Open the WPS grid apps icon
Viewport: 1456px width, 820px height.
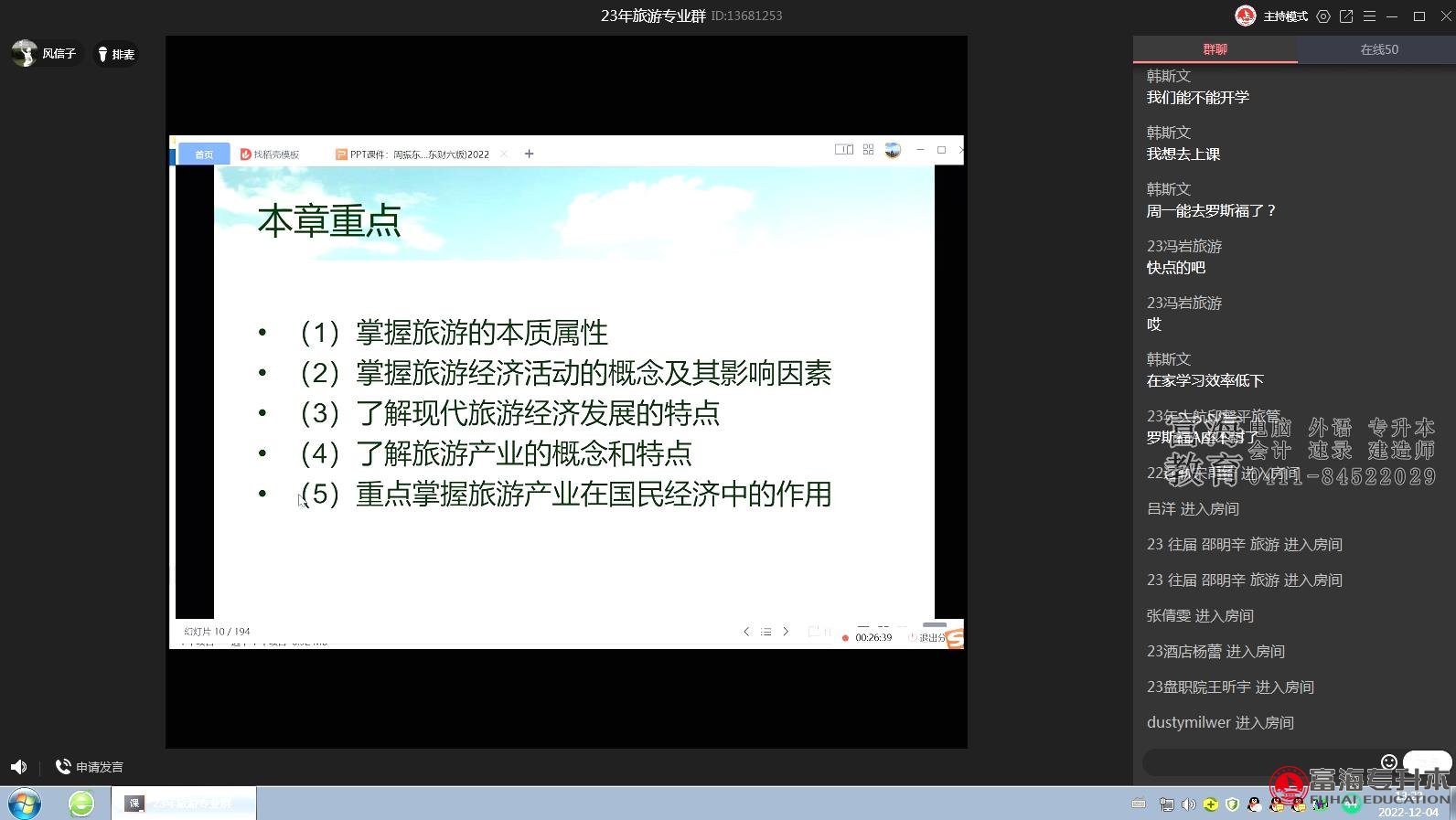(868, 150)
